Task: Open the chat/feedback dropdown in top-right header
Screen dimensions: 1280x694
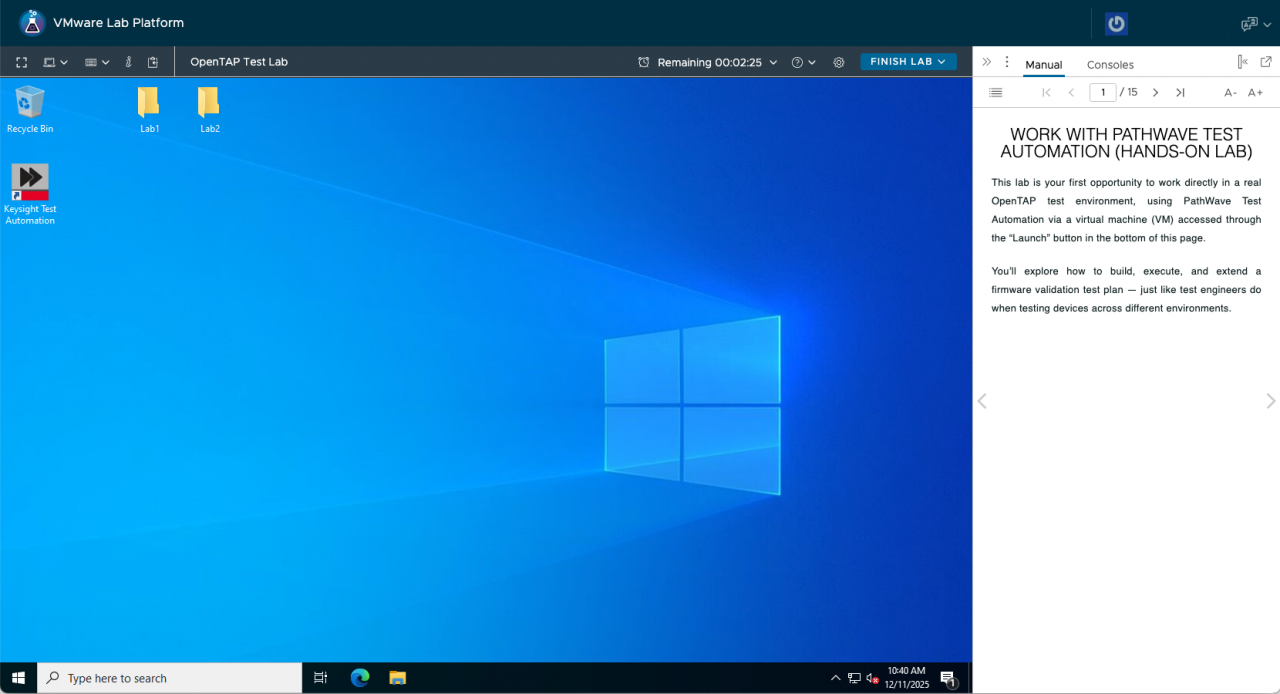Action: coord(1256,23)
